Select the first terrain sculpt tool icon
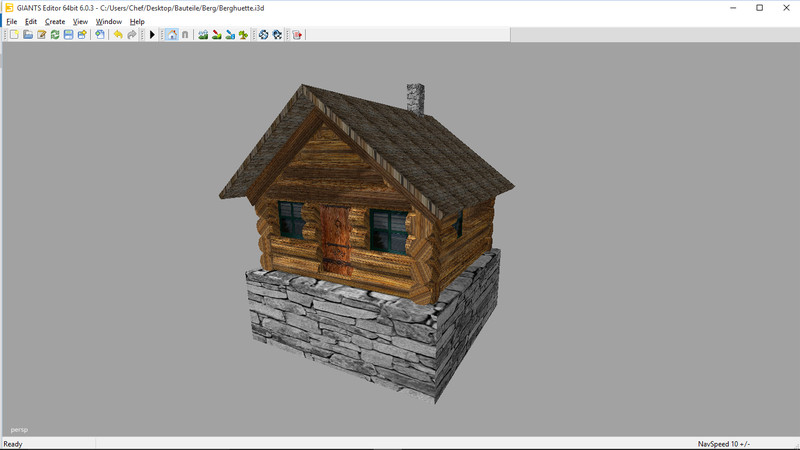Viewport: 800px width, 450px height. pos(203,35)
